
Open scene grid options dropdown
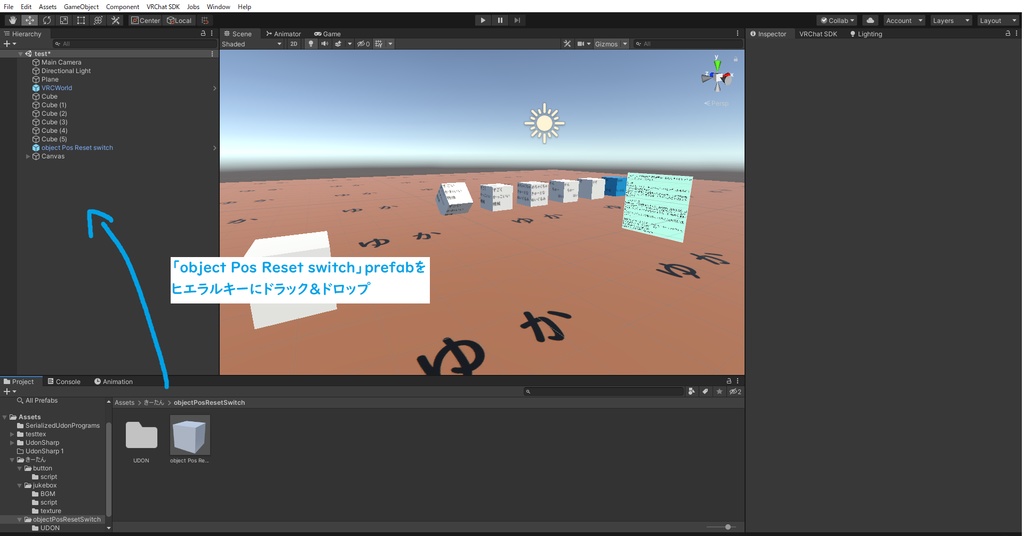pyautogui.click(x=391, y=44)
